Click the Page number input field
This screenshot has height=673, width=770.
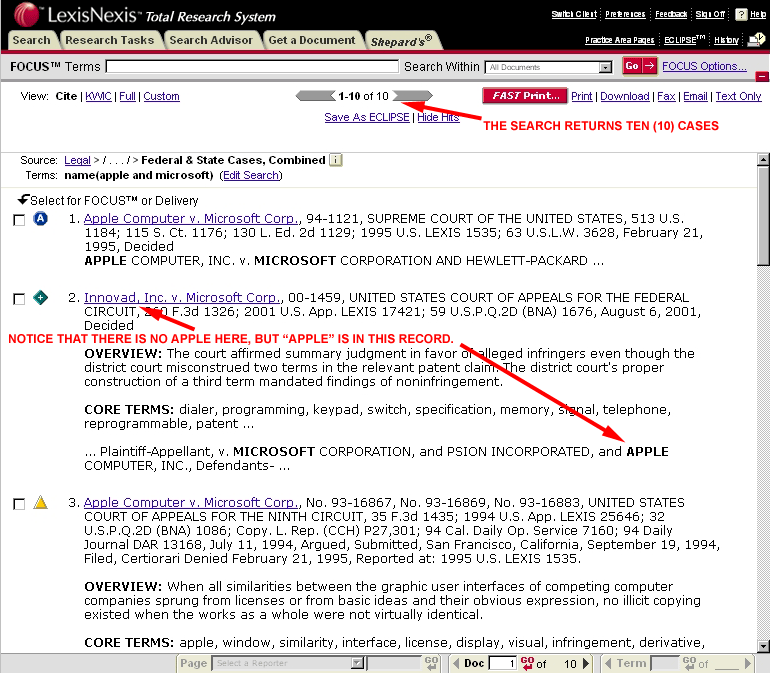[394, 663]
